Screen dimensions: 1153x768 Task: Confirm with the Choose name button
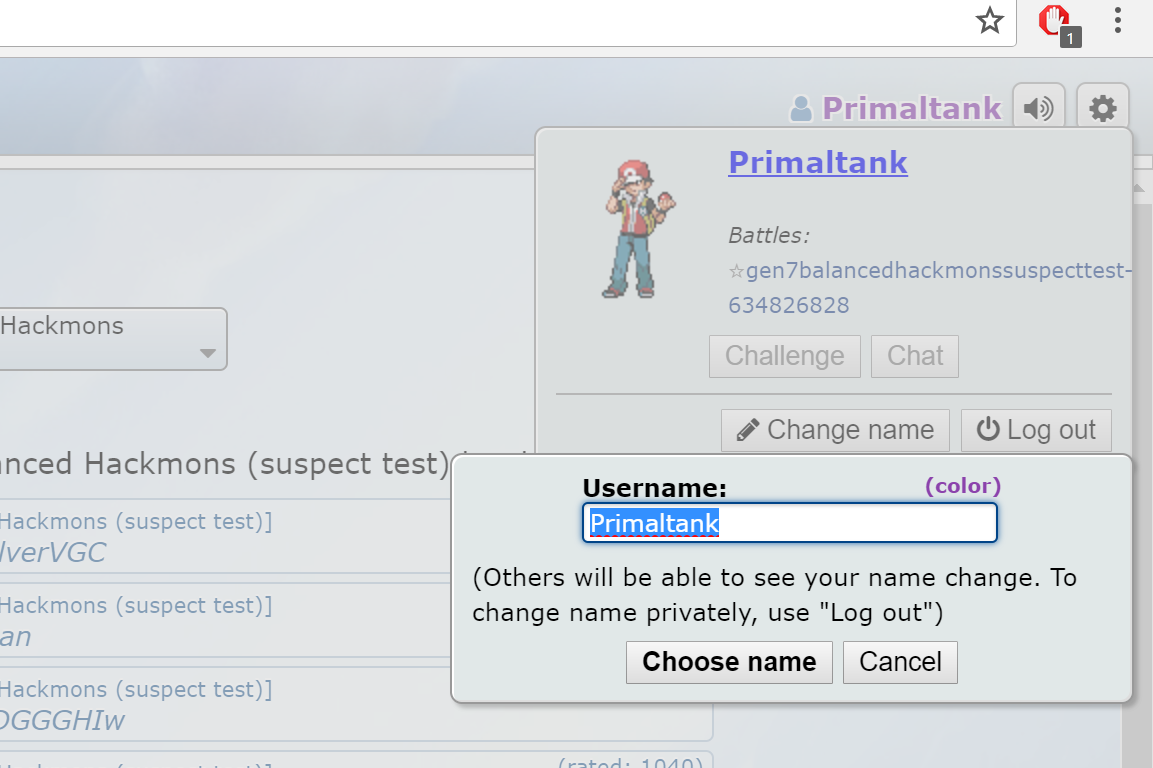[729, 662]
